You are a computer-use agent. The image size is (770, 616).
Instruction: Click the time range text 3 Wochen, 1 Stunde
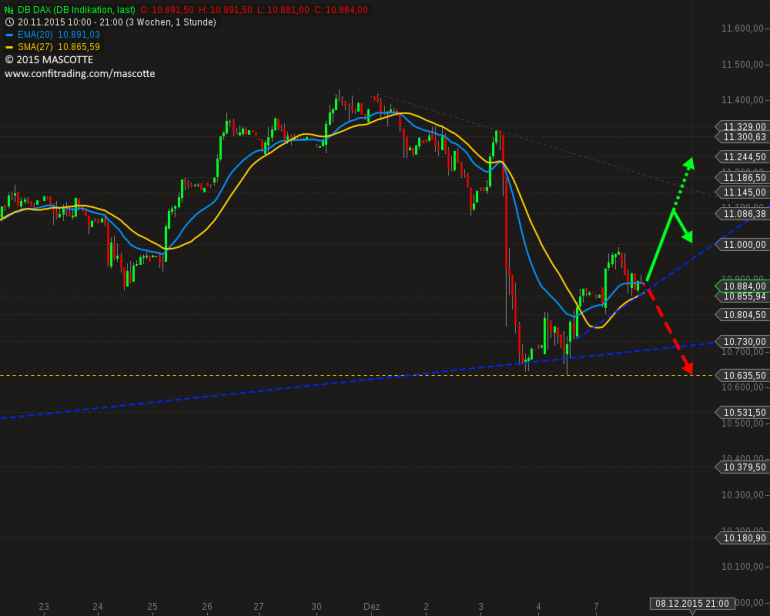coord(171,22)
